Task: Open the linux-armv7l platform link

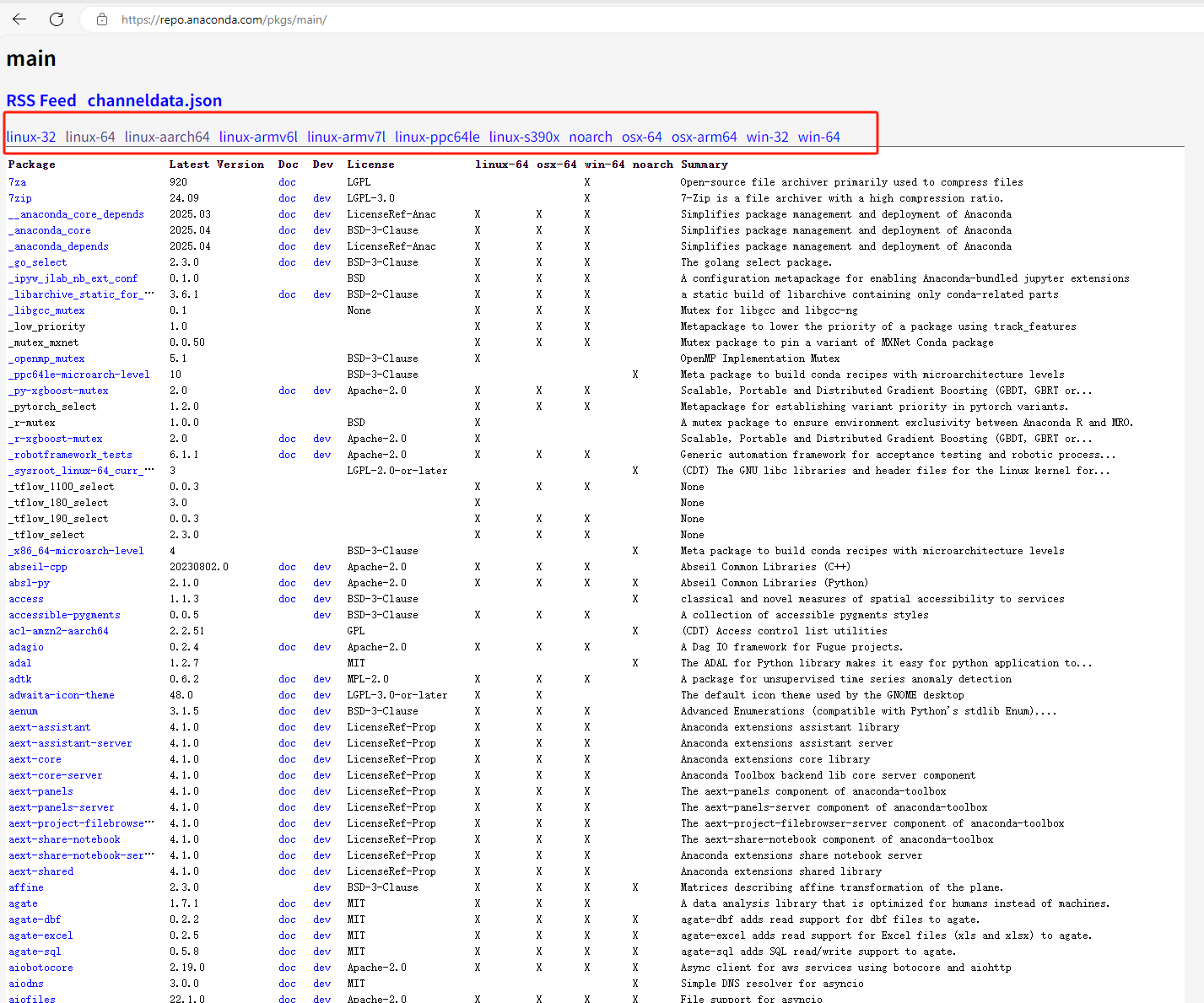Action: click(x=346, y=137)
